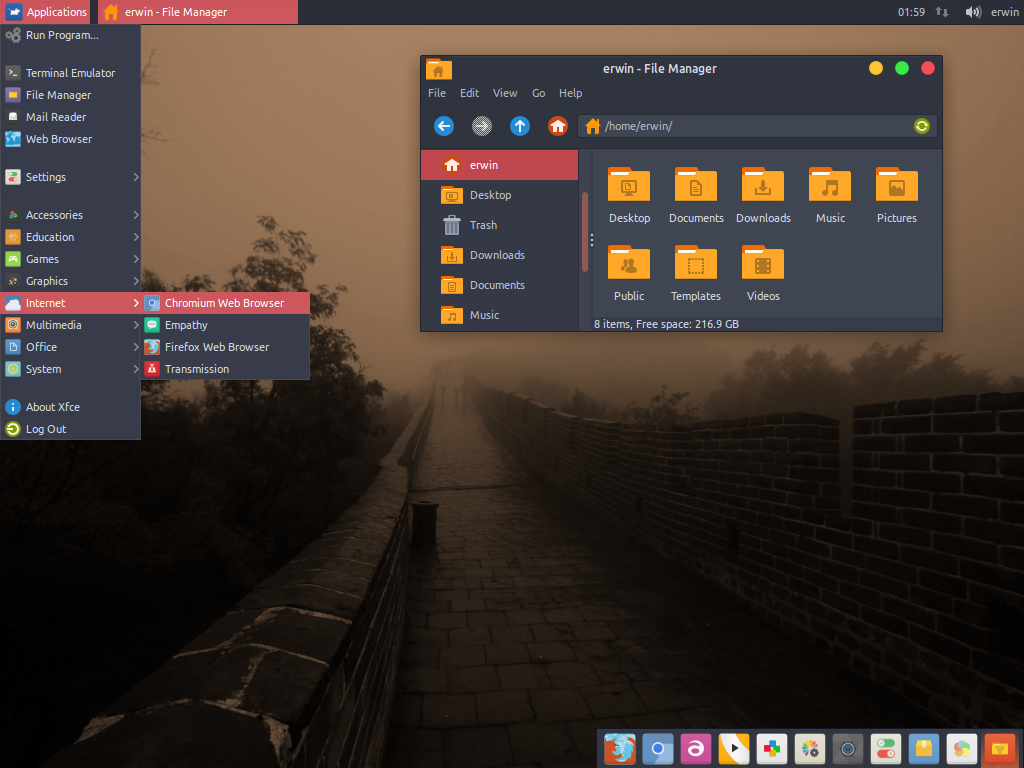Expand the Office submenu

click(71, 347)
